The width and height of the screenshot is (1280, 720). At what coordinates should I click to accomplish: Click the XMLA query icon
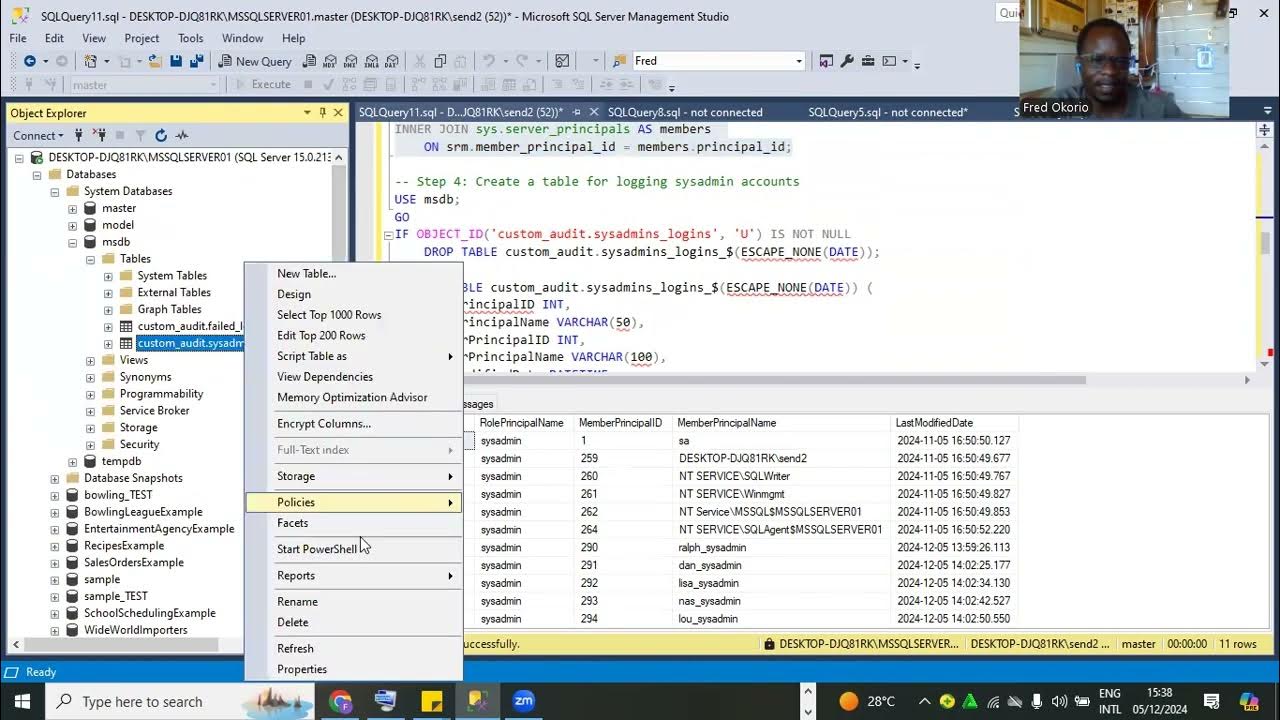[x=372, y=61]
